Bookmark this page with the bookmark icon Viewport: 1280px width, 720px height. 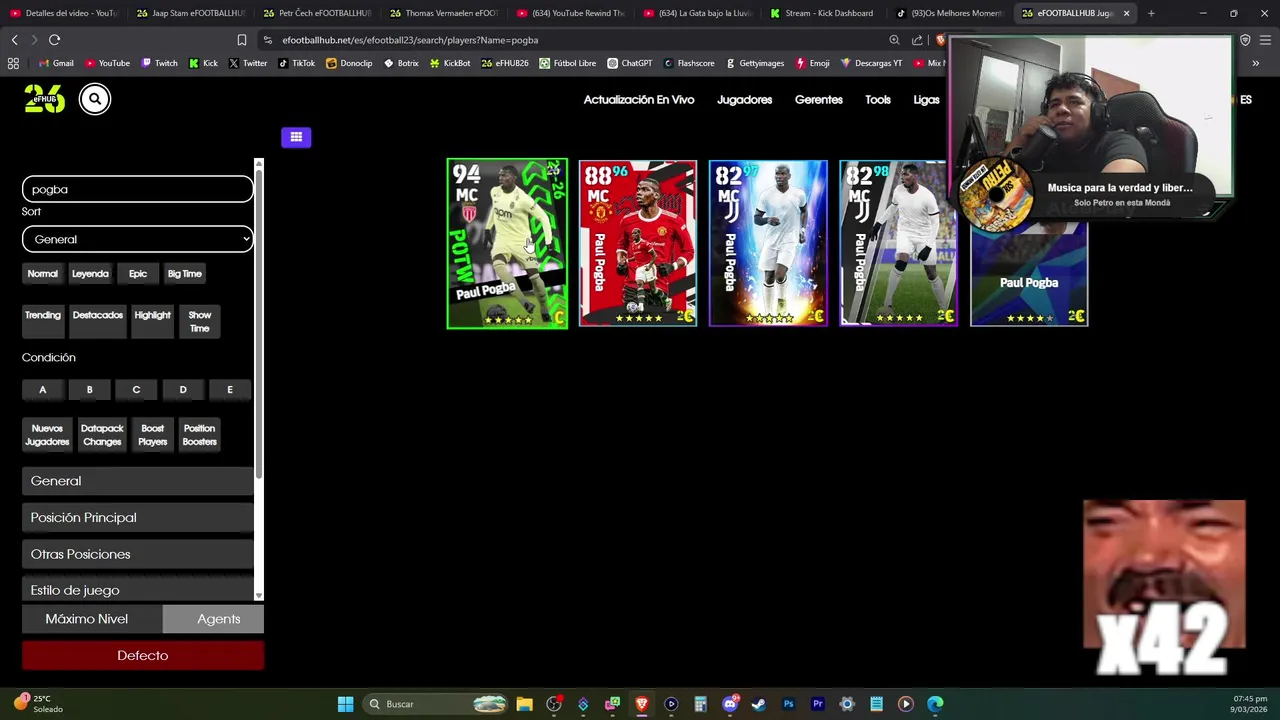point(241,40)
